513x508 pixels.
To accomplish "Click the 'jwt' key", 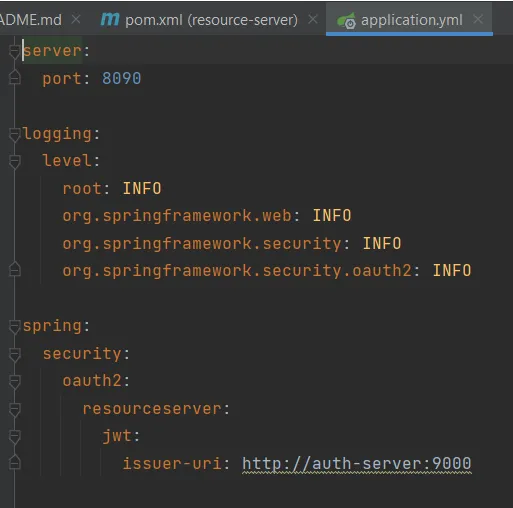I will pos(117,437).
